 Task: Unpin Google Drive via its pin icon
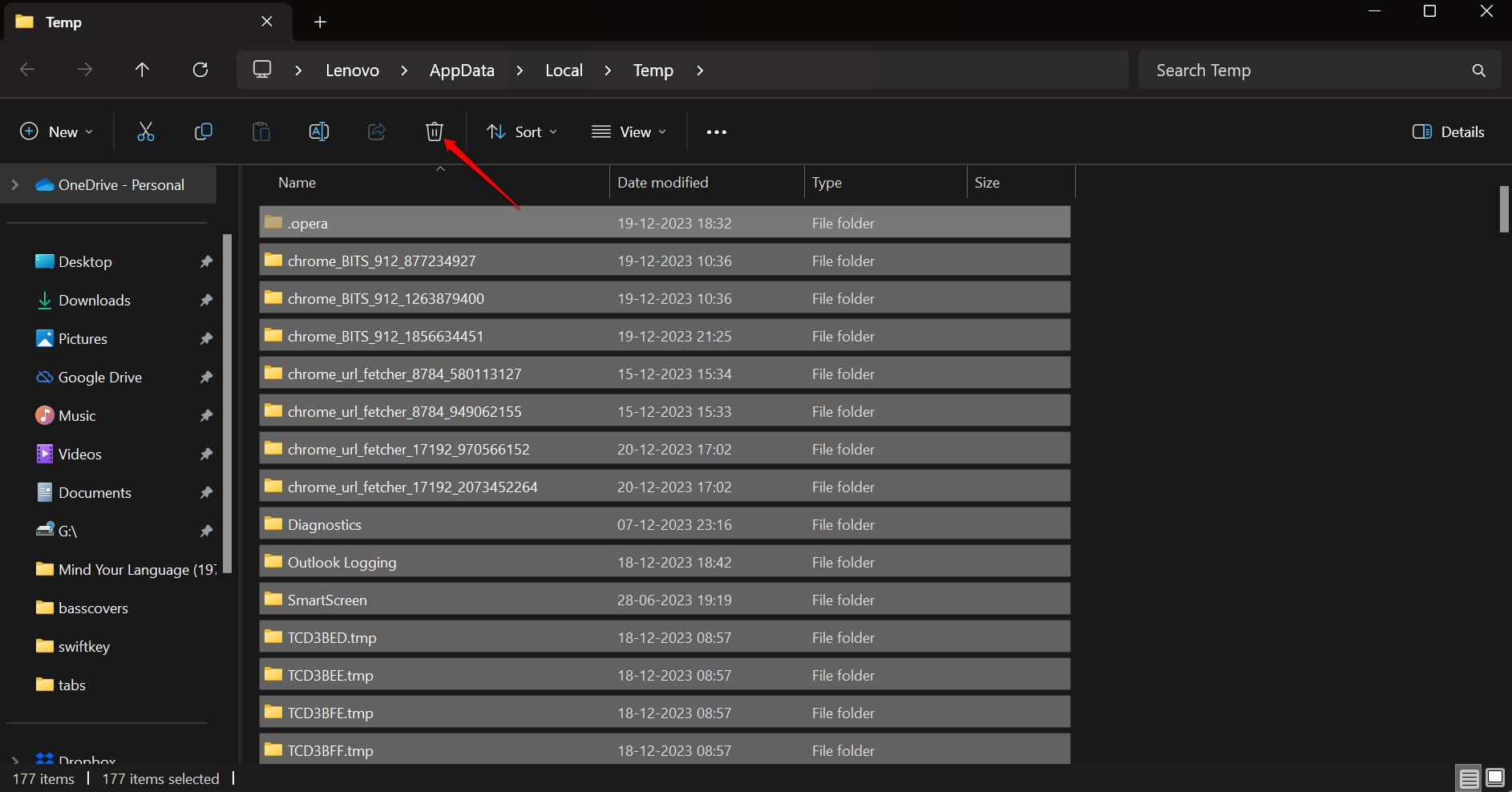(x=206, y=377)
